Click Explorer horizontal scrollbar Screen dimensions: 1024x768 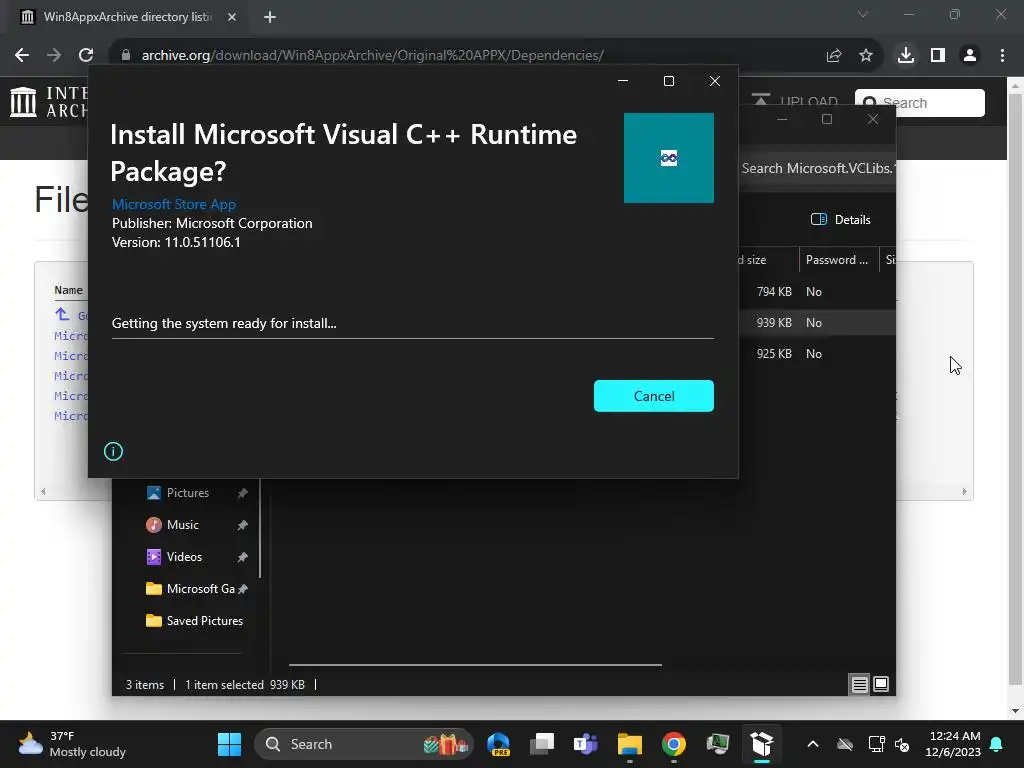475,665
